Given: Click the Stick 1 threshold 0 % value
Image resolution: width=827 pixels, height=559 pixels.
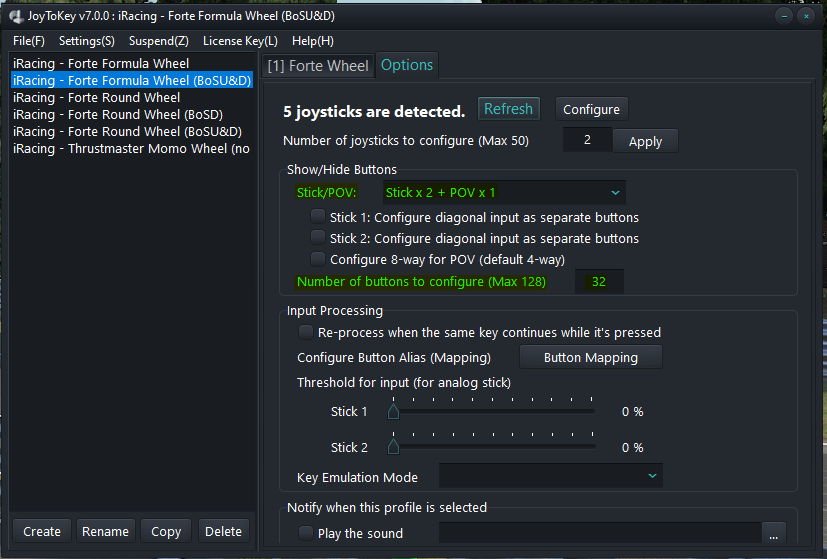Looking at the screenshot, I should [x=632, y=412].
